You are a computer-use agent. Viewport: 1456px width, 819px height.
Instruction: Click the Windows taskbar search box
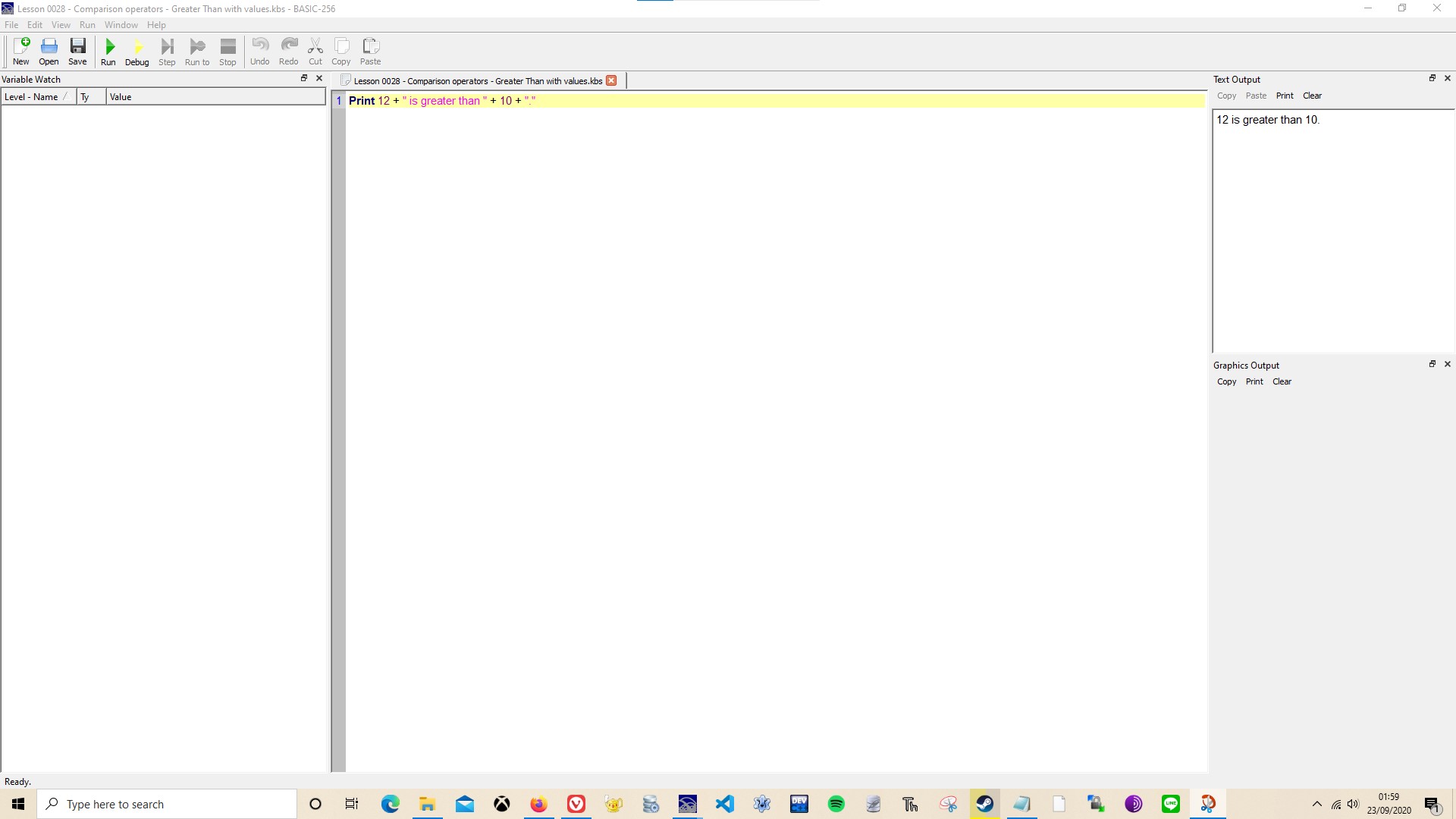(167, 804)
